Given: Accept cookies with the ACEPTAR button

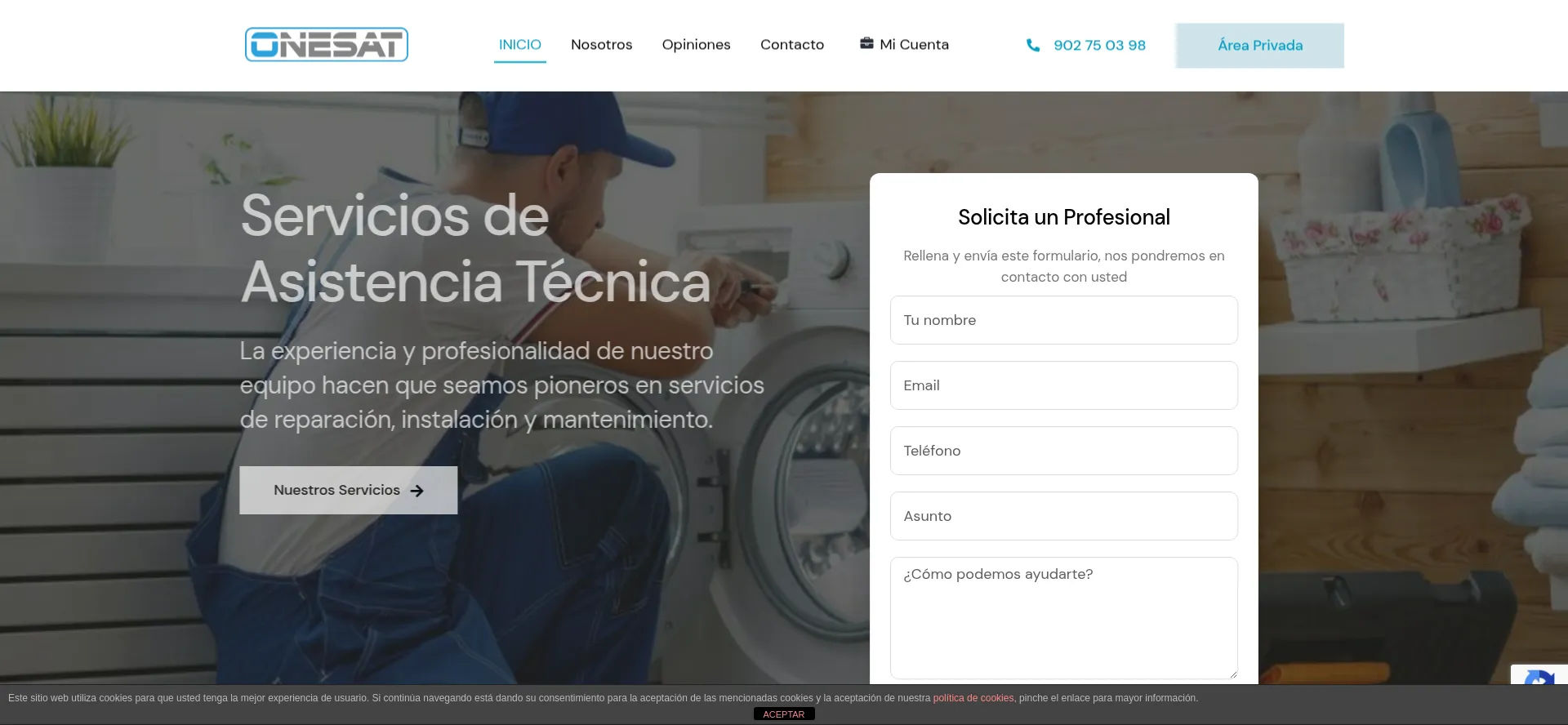Looking at the screenshot, I should tap(783, 714).
